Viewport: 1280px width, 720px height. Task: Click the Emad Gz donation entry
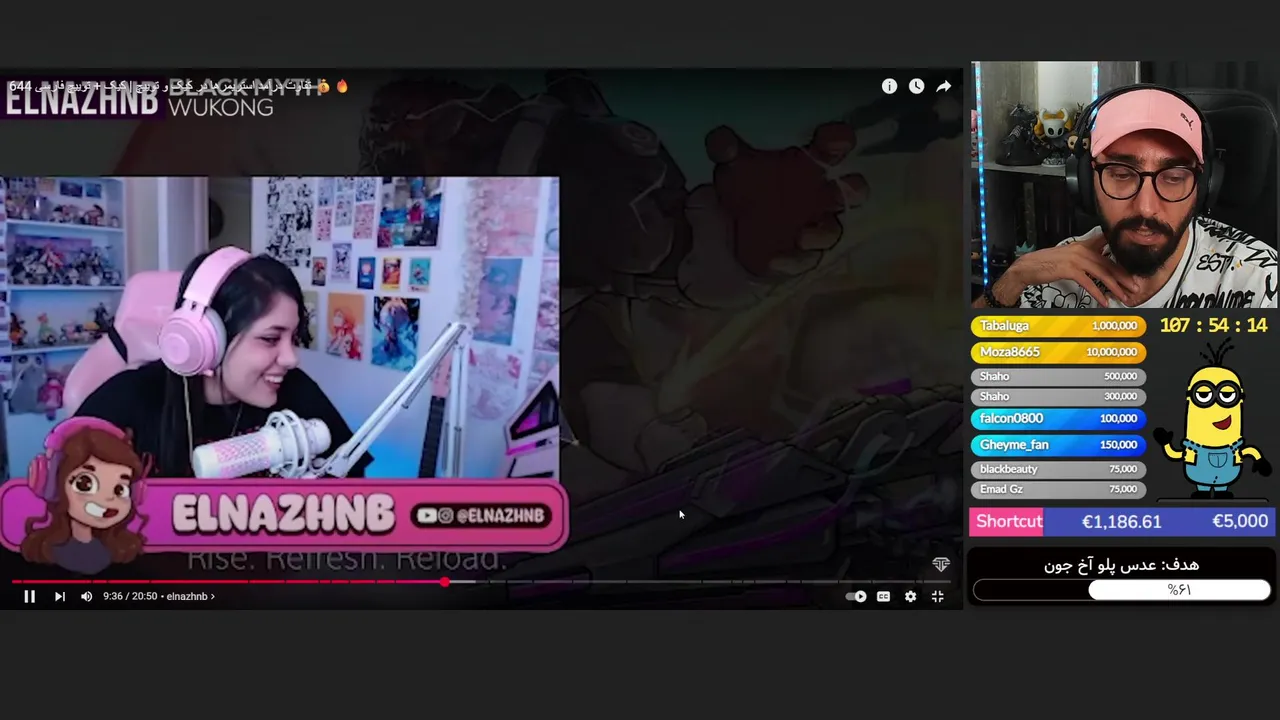point(1058,489)
